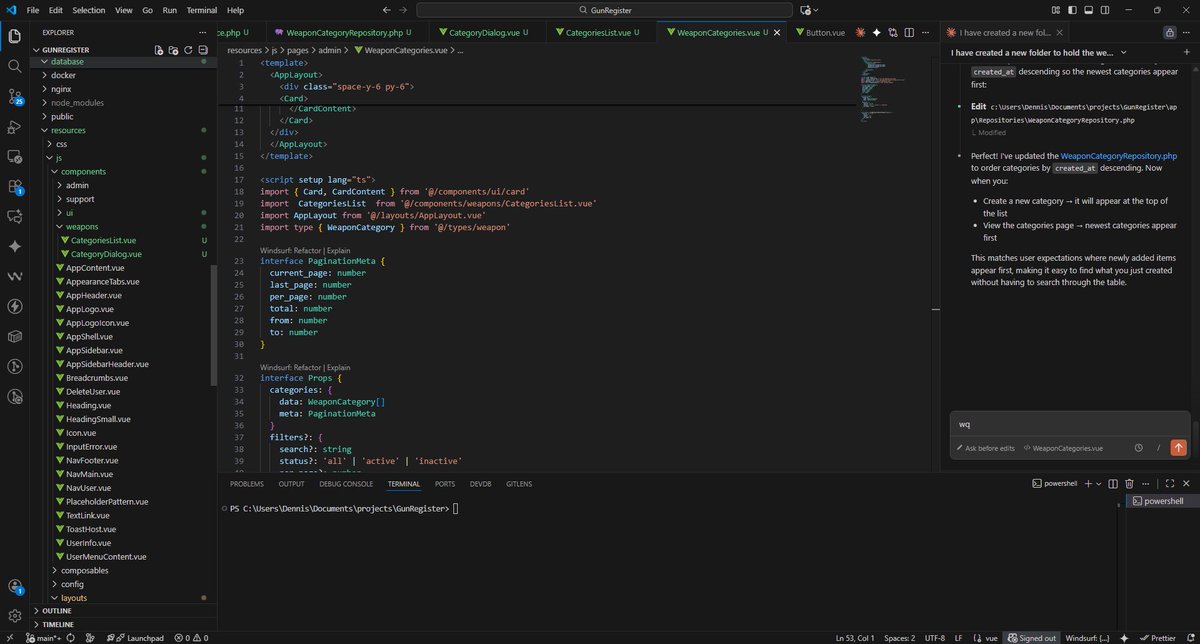This screenshot has height=644, width=1200.
Task: Open AppSidebar.vue in Explorer tree
Action: tap(94, 350)
